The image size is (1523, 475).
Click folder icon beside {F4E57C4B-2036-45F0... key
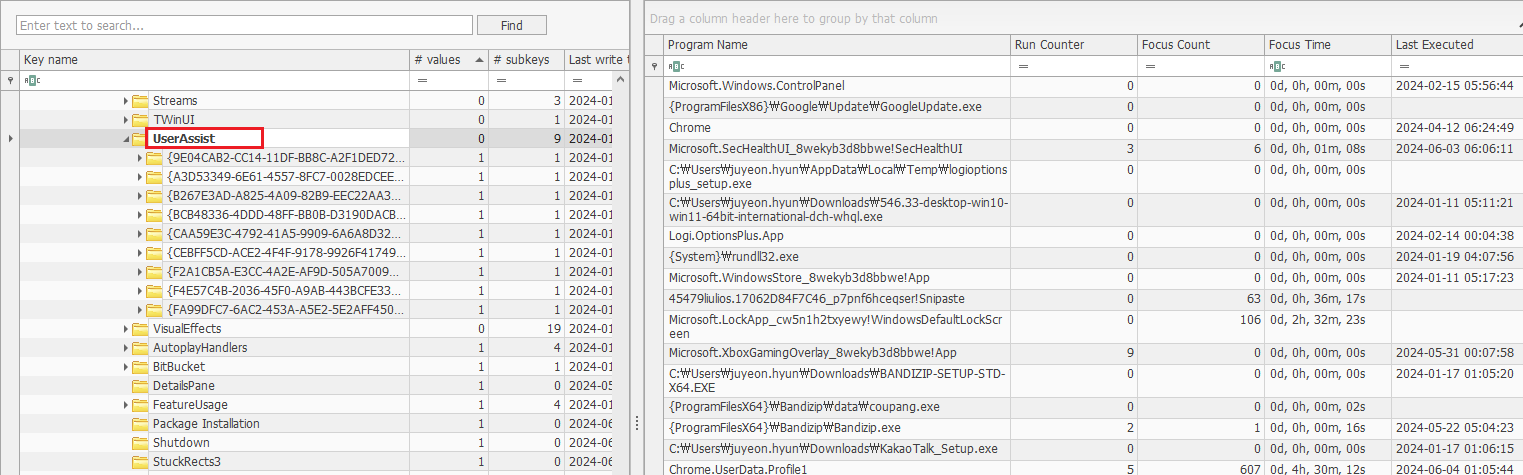click(154, 290)
